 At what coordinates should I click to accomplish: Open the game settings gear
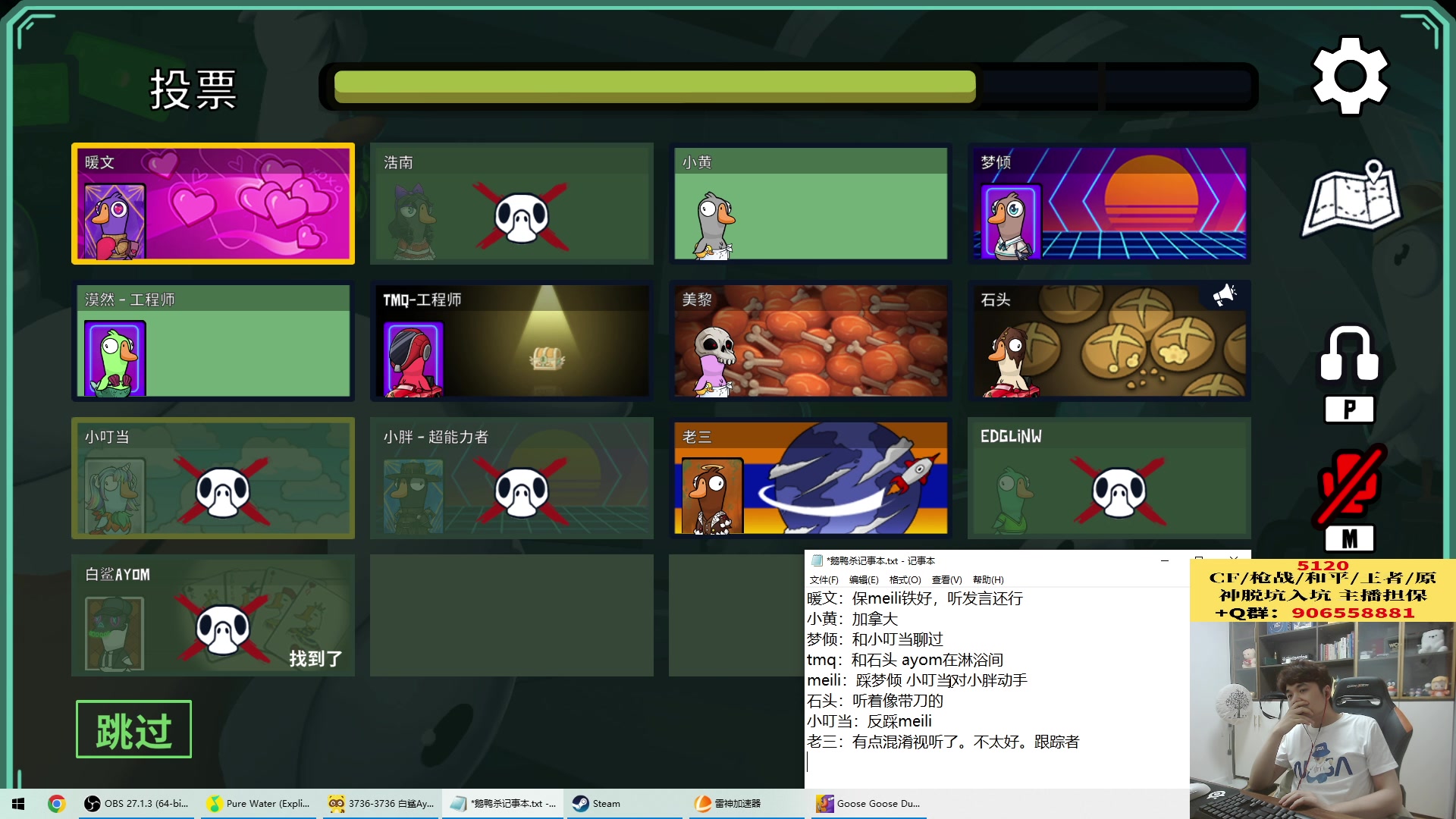coord(1351,76)
